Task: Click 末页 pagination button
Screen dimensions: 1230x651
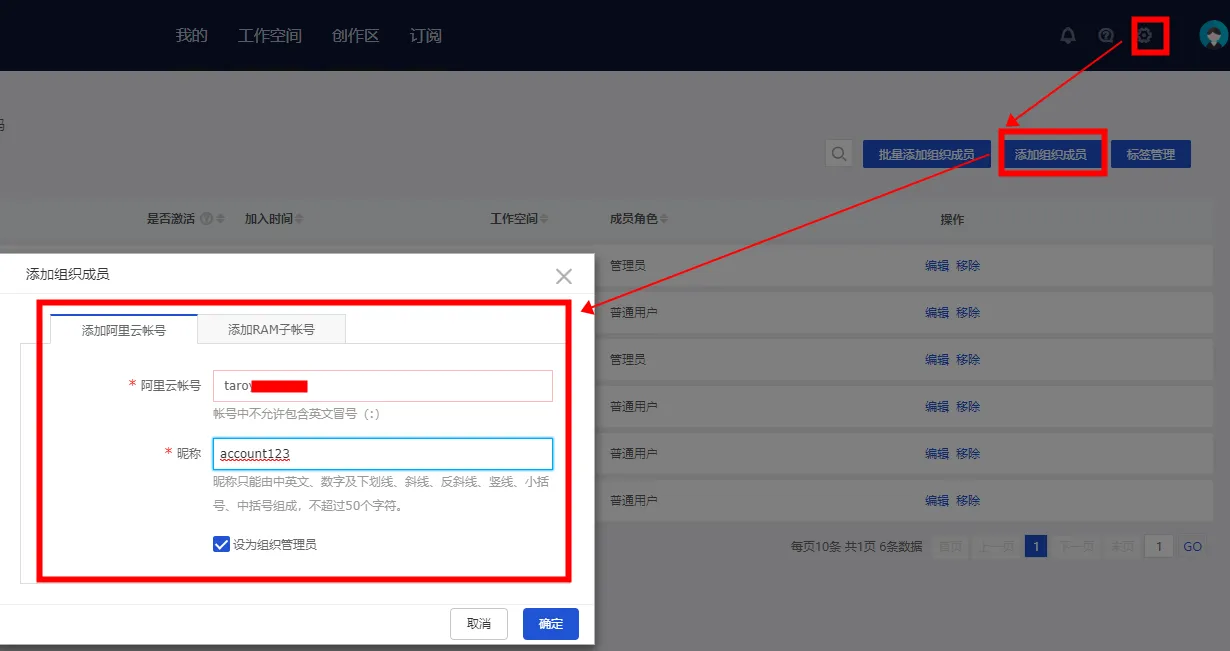Action: click(x=1122, y=547)
